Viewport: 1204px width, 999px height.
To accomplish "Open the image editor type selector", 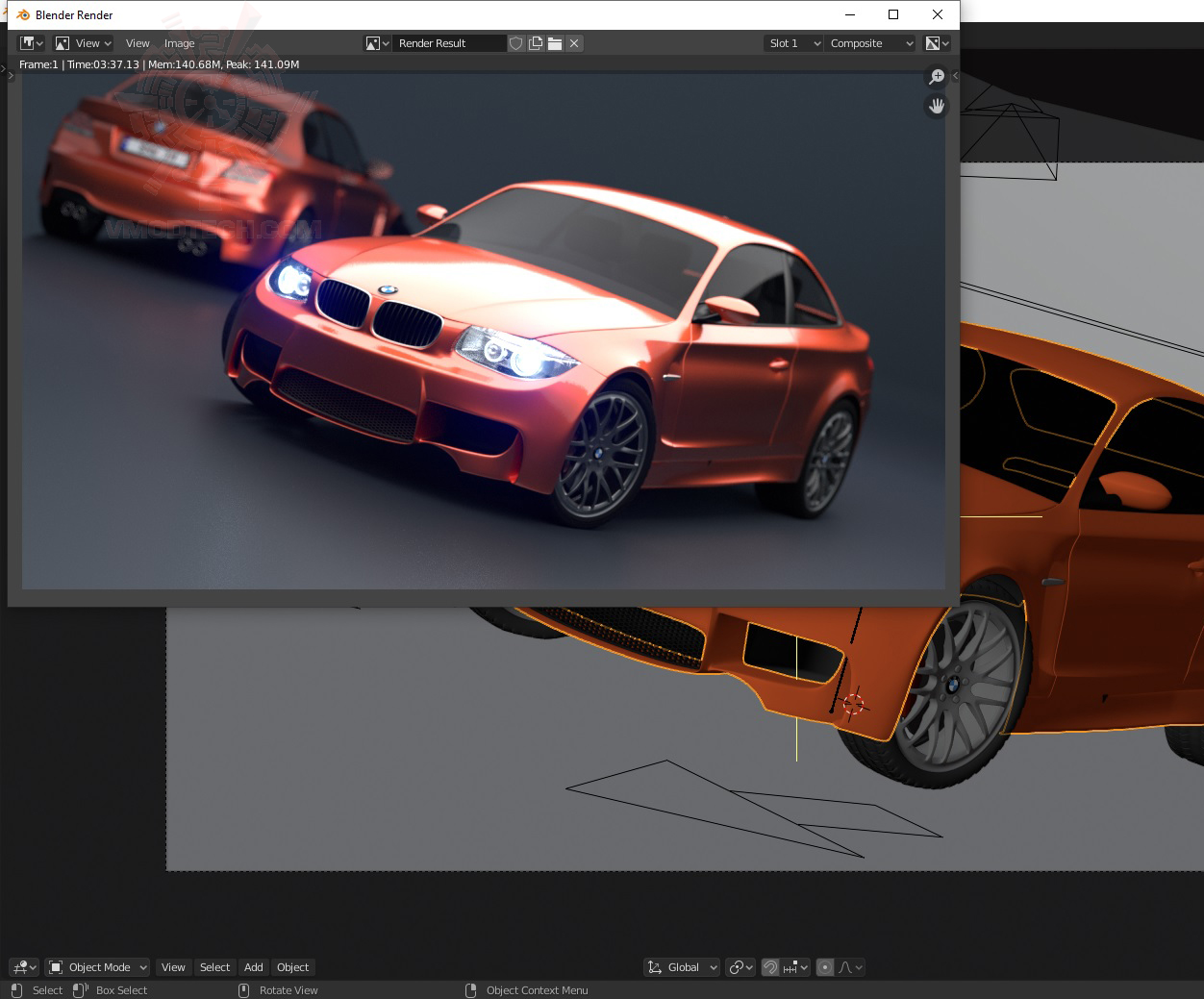I will click(32, 43).
